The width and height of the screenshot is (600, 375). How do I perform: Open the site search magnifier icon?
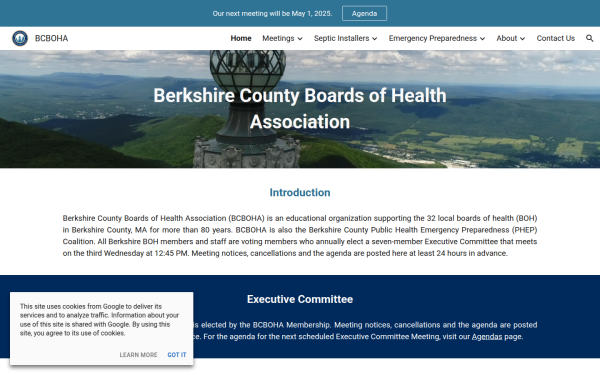click(589, 38)
